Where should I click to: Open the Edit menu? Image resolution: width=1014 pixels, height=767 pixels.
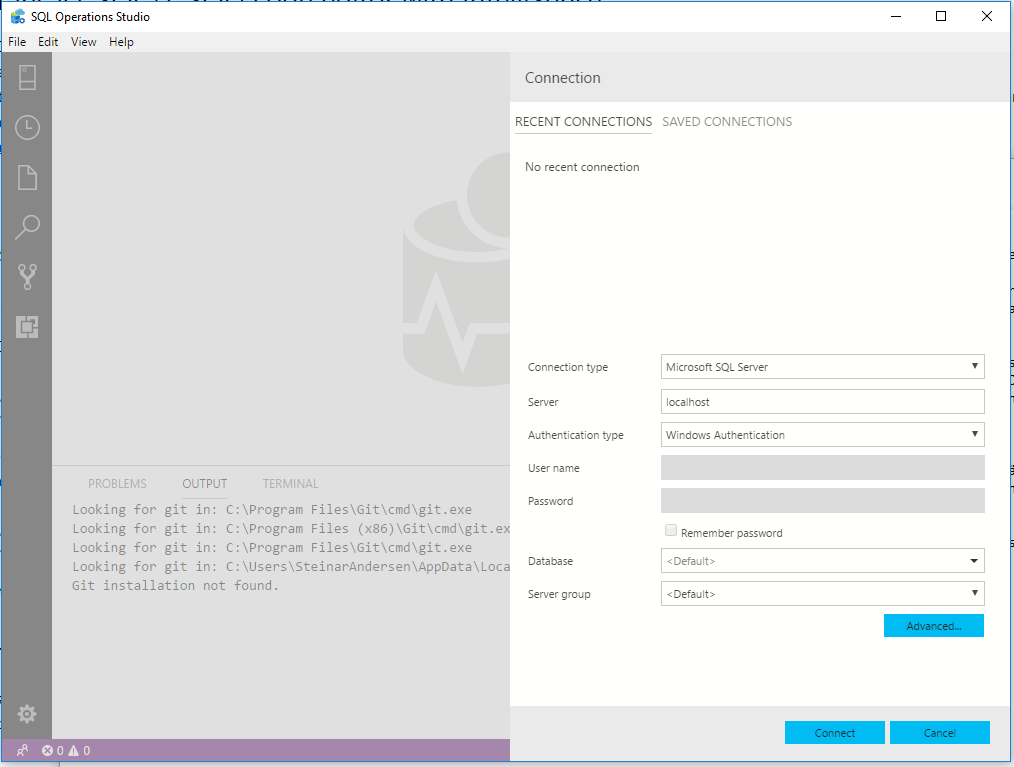48,42
